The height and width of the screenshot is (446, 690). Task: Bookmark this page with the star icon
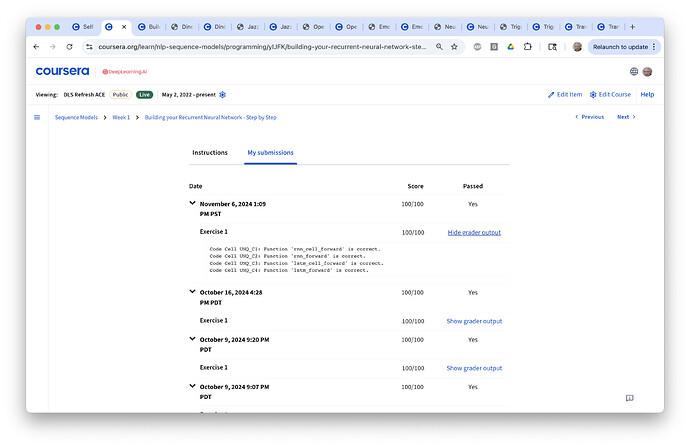pyautogui.click(x=454, y=47)
